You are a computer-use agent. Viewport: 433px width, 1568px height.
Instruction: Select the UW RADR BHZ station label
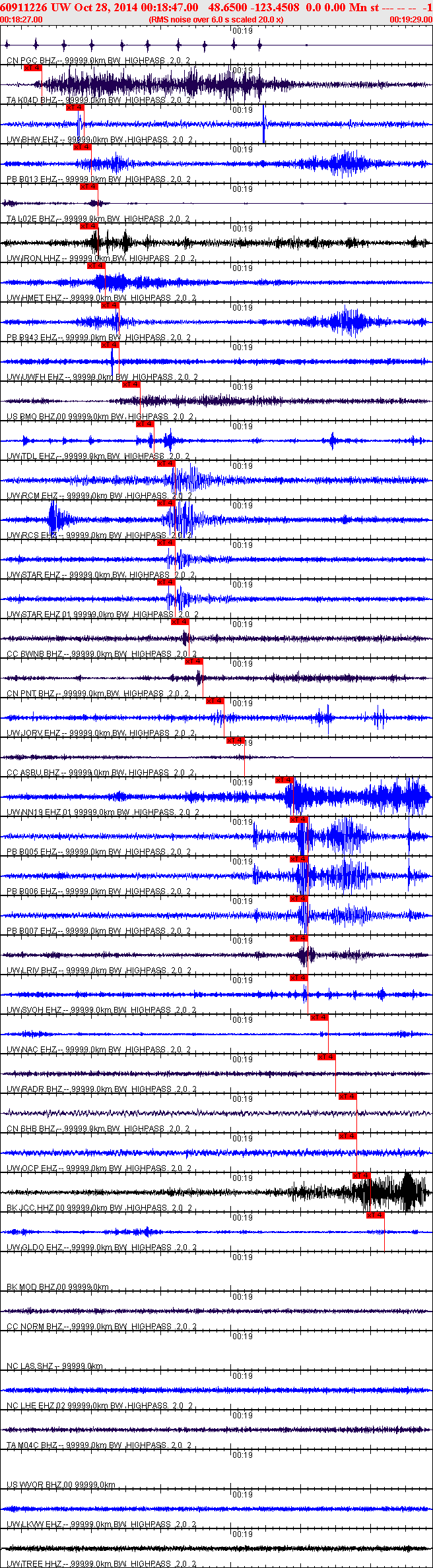tap(101, 1089)
